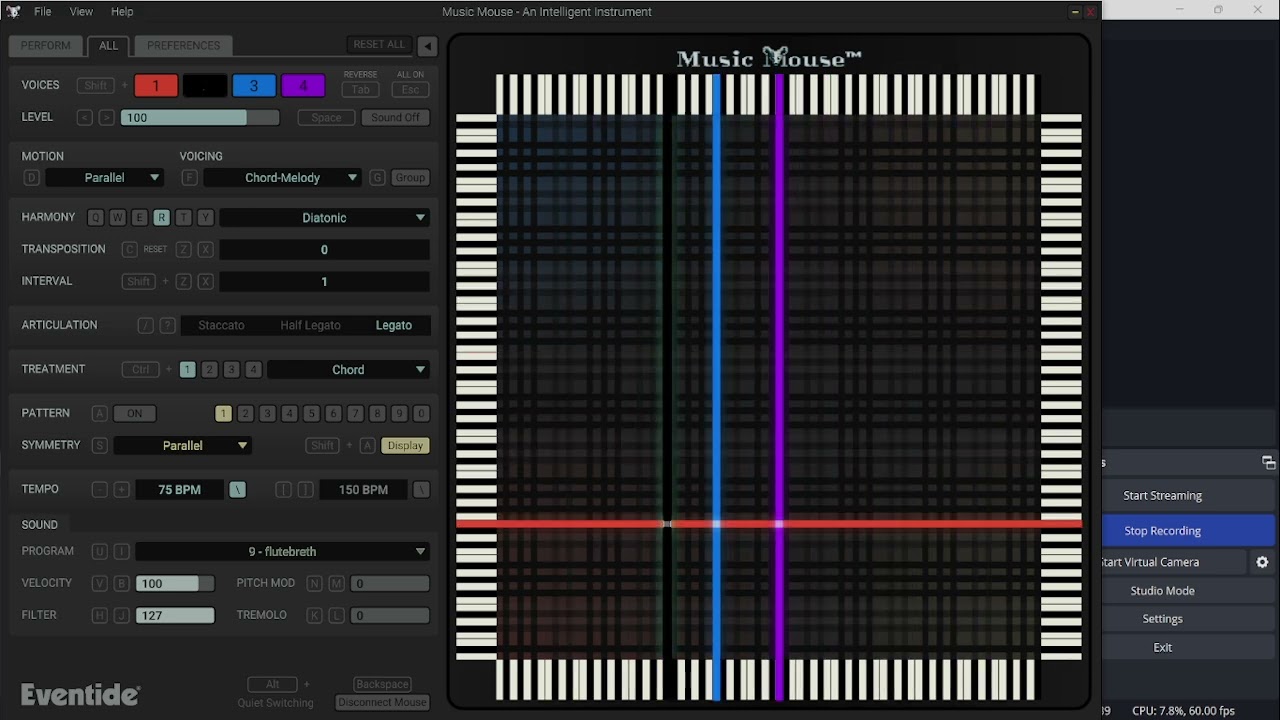Viewport: 1280px width, 720px height.
Task: Click the Interval value field showing 1
Action: (325, 282)
